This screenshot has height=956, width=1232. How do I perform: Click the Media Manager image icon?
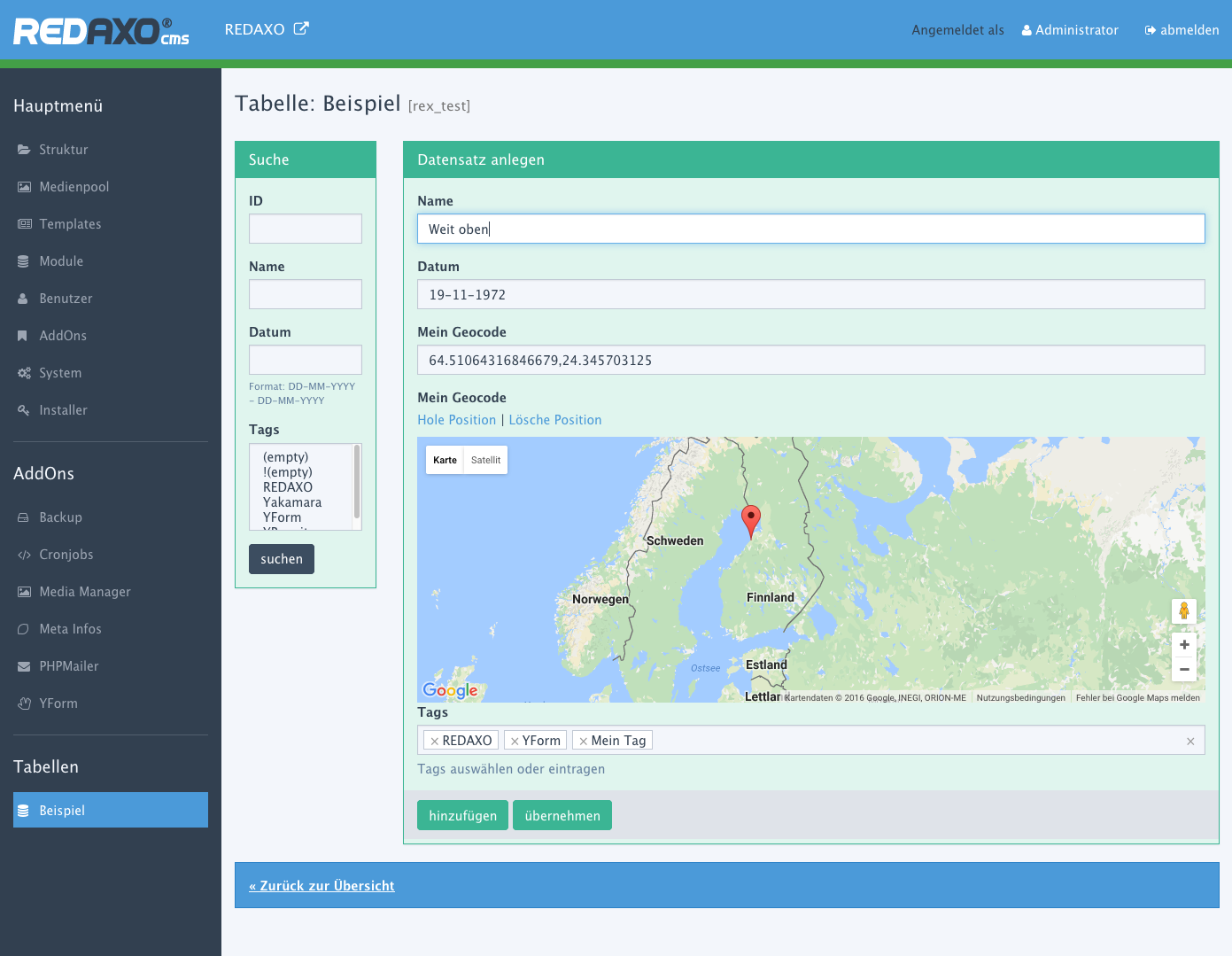pyautogui.click(x=24, y=592)
